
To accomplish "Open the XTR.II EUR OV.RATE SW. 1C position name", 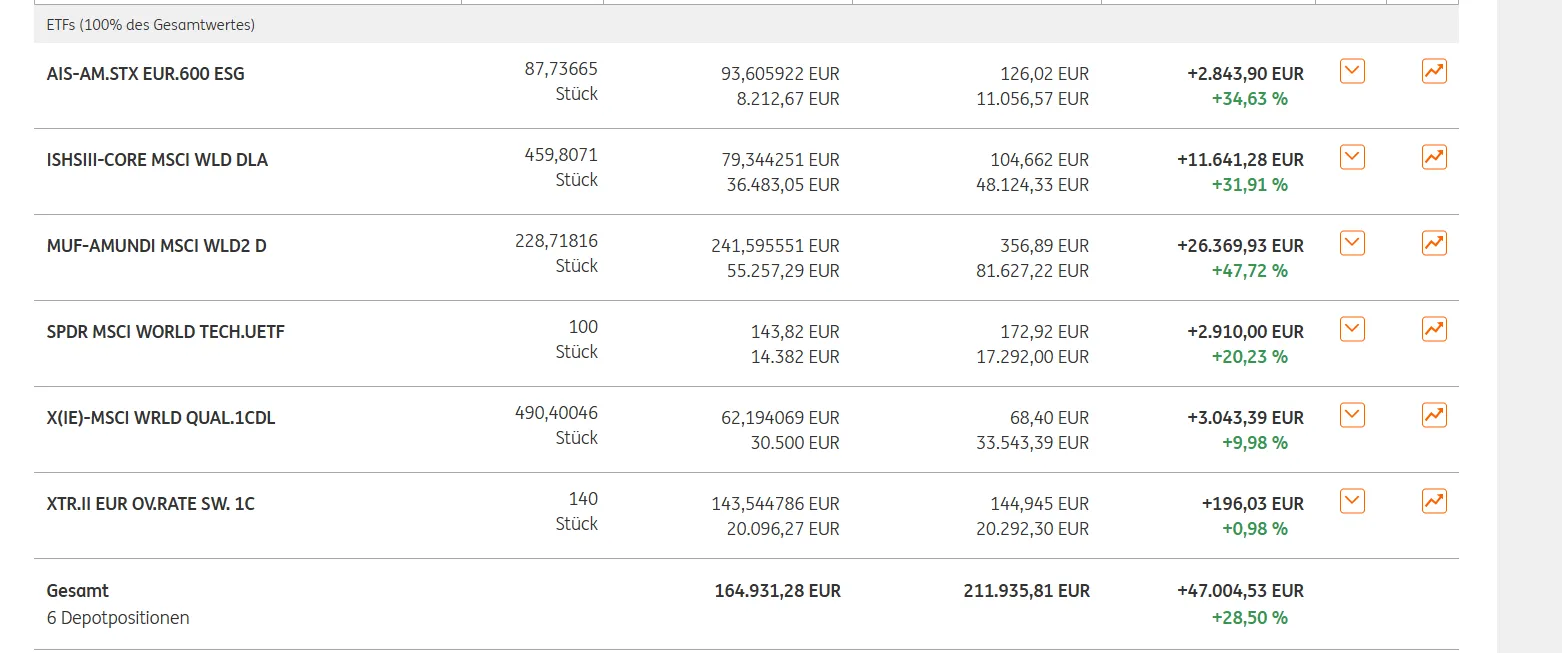I will (x=150, y=504).
